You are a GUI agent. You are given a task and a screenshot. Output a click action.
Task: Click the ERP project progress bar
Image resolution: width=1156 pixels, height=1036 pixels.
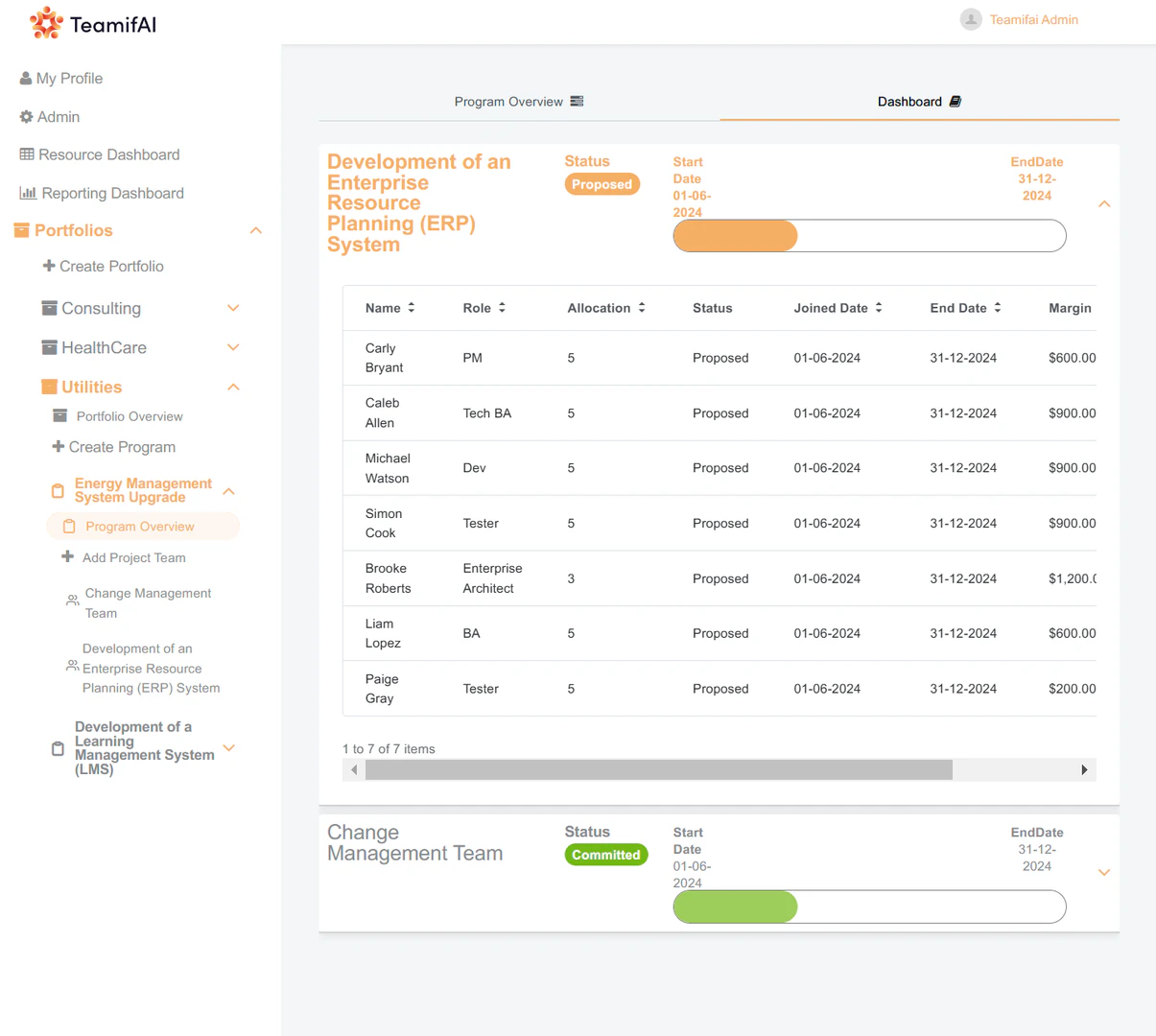[869, 235]
